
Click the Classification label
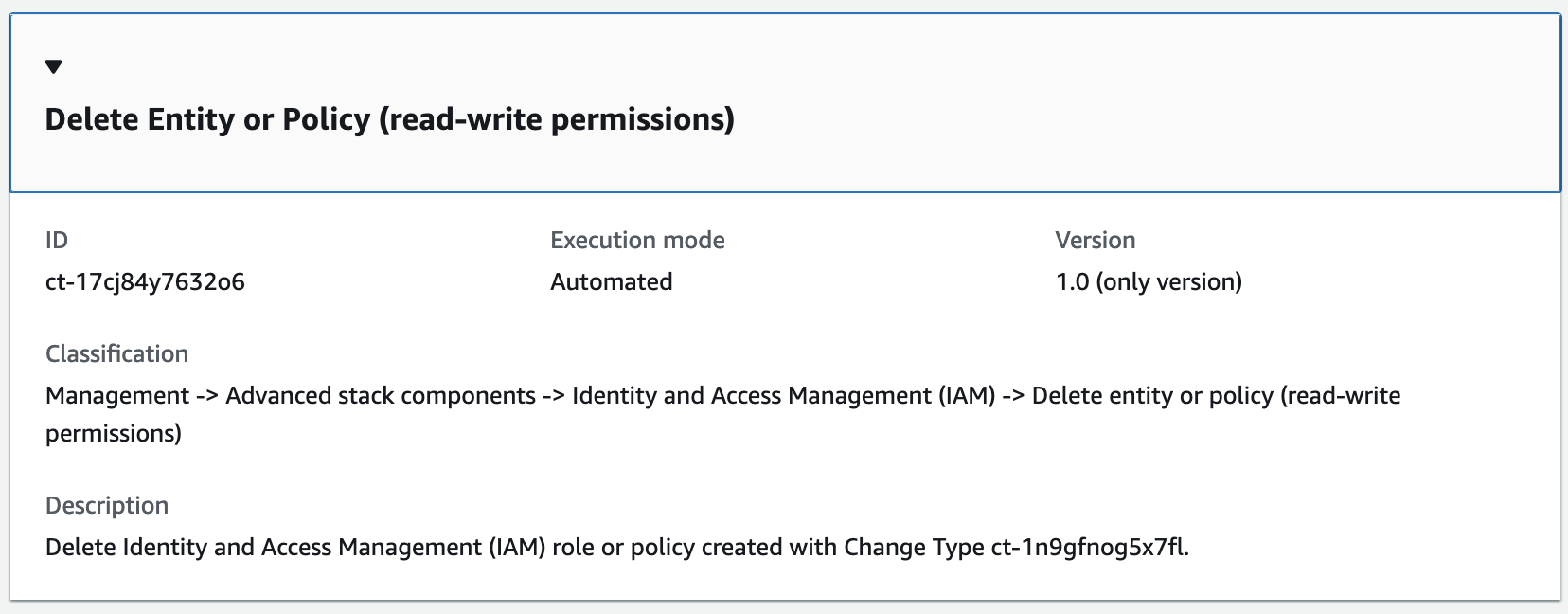116,353
